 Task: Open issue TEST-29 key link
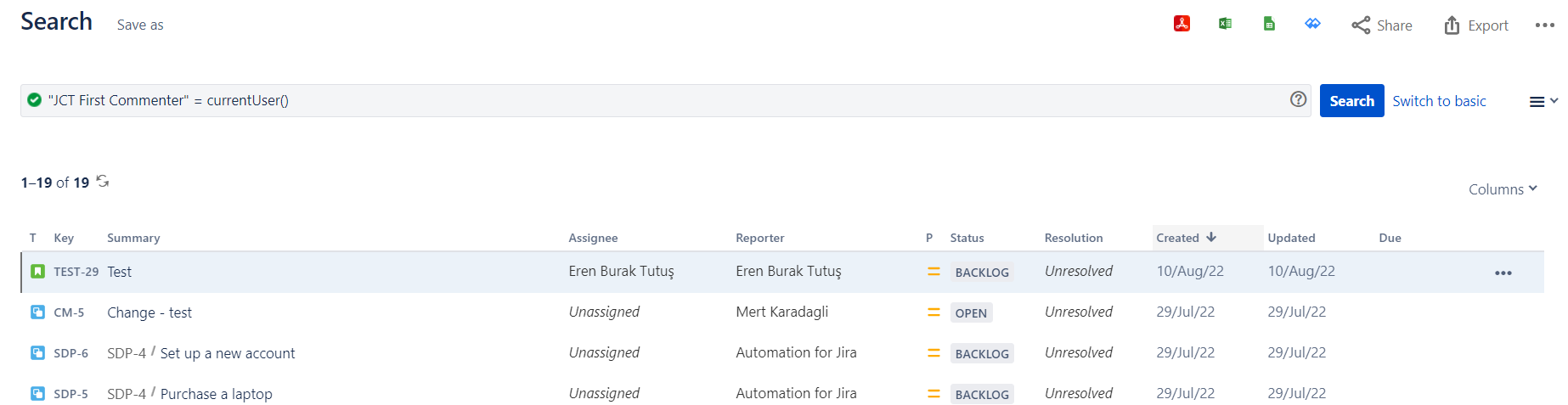click(x=76, y=272)
